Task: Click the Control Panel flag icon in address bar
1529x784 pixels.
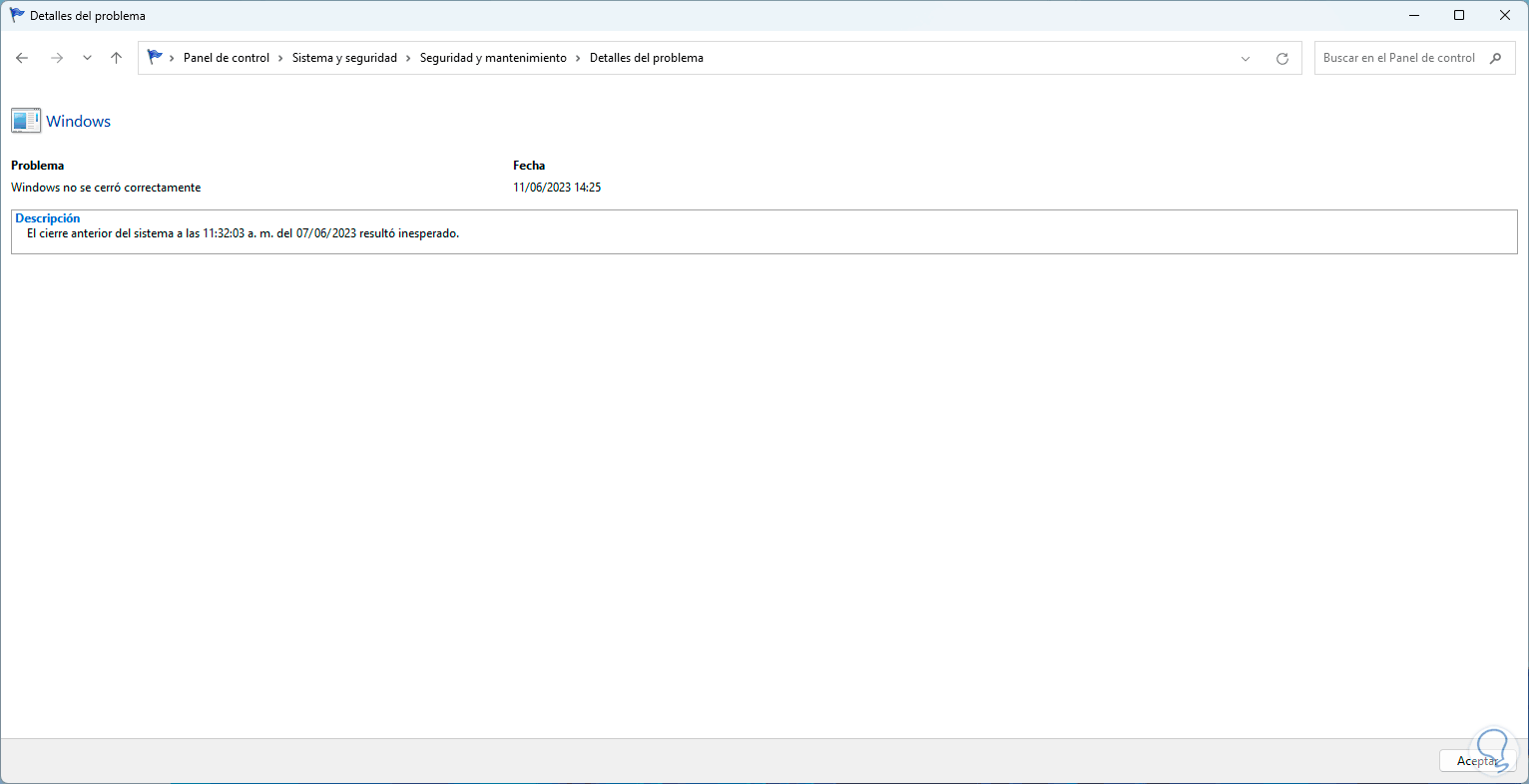Action: tap(155, 57)
